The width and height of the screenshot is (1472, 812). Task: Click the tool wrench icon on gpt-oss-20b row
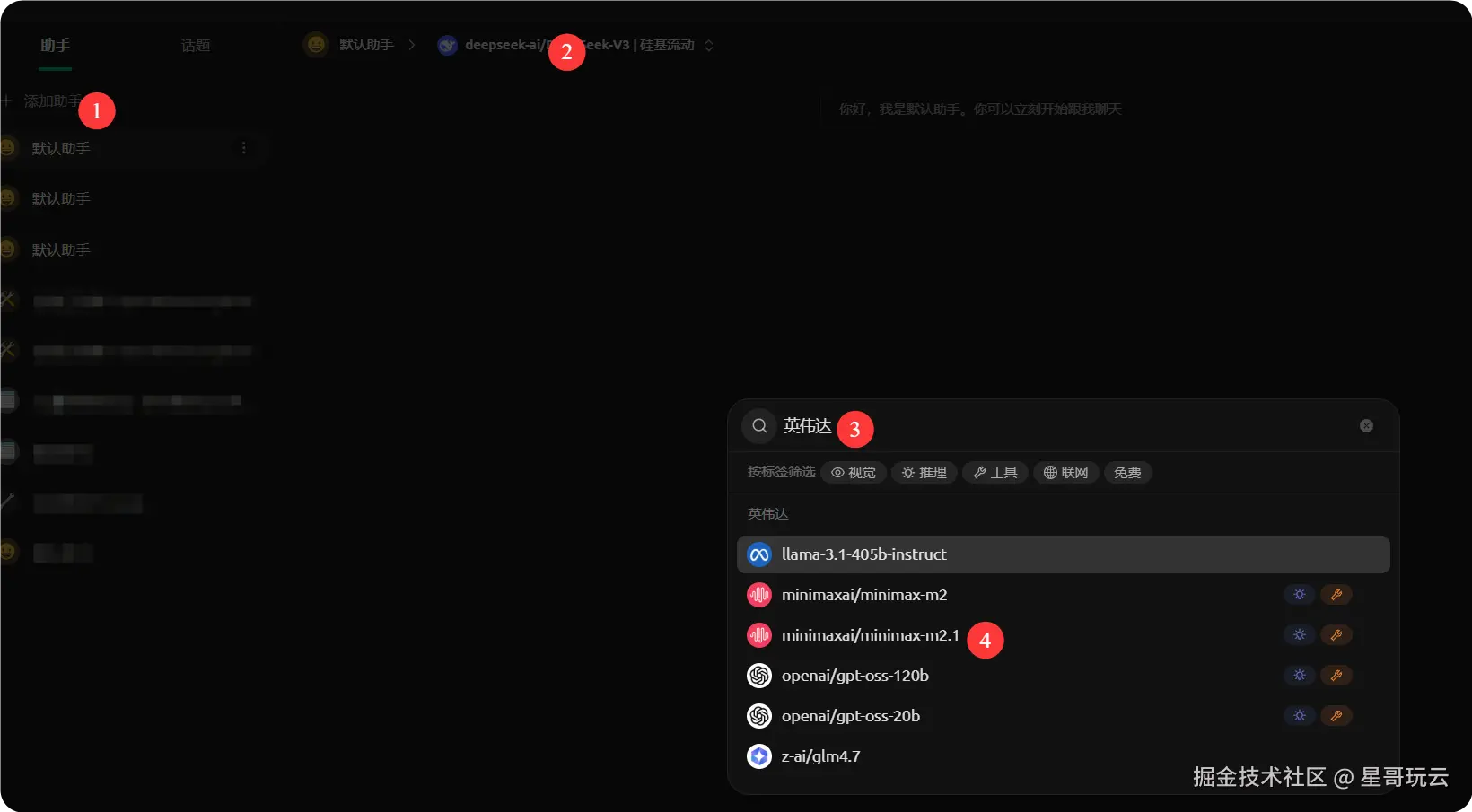(x=1336, y=716)
